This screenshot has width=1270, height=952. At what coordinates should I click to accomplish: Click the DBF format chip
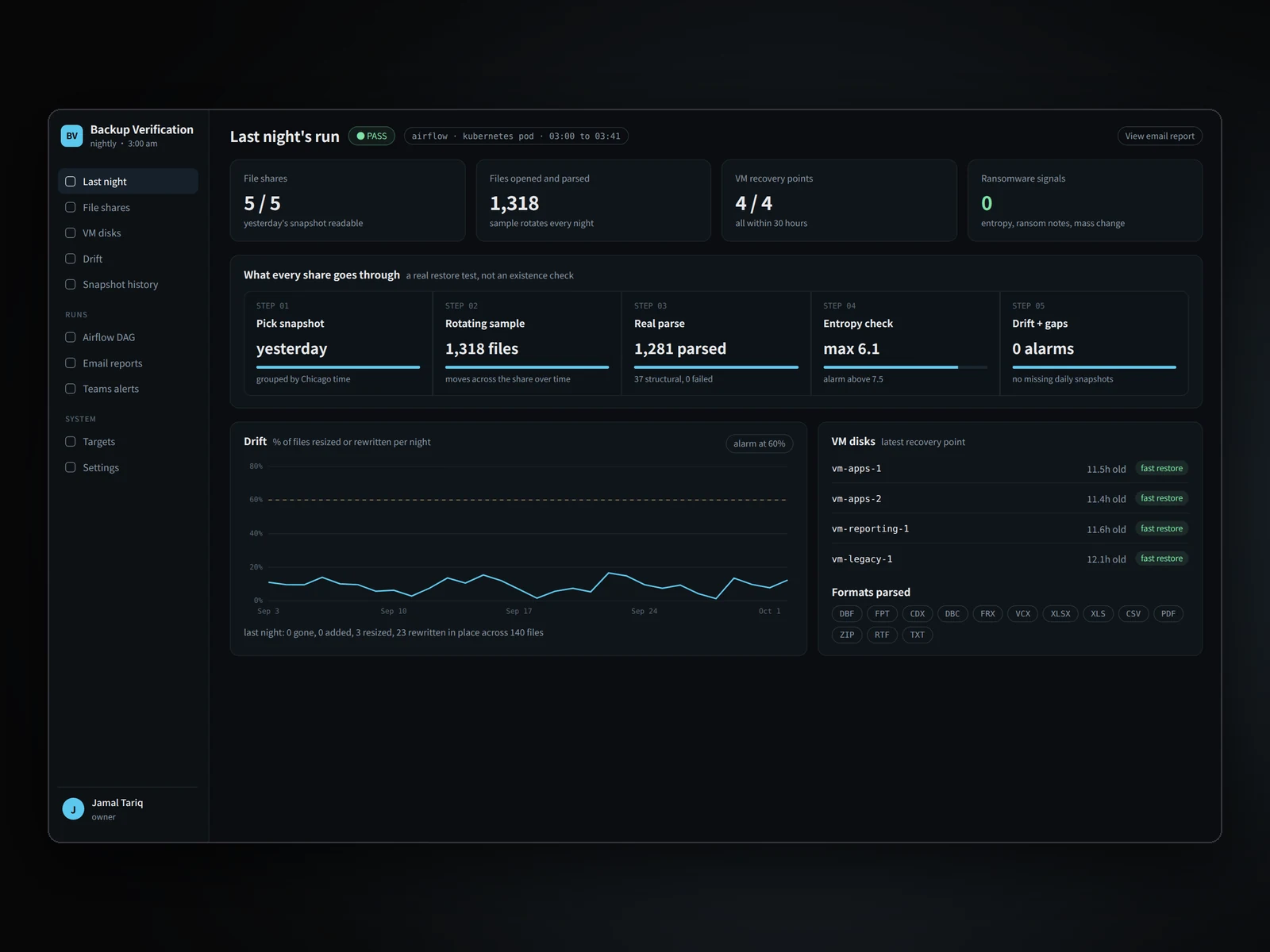[847, 614]
